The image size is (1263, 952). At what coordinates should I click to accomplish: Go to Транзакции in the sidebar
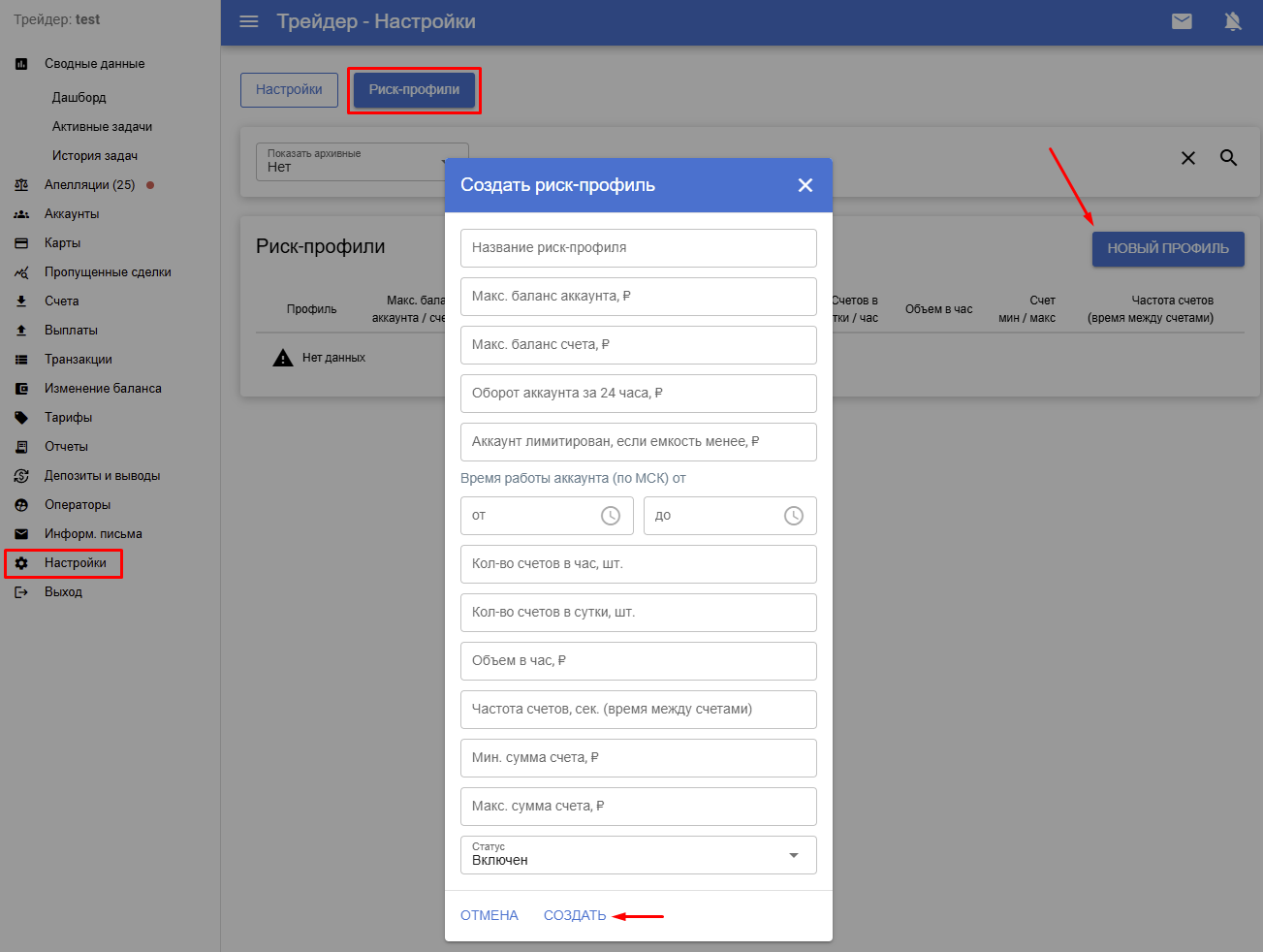click(x=78, y=360)
